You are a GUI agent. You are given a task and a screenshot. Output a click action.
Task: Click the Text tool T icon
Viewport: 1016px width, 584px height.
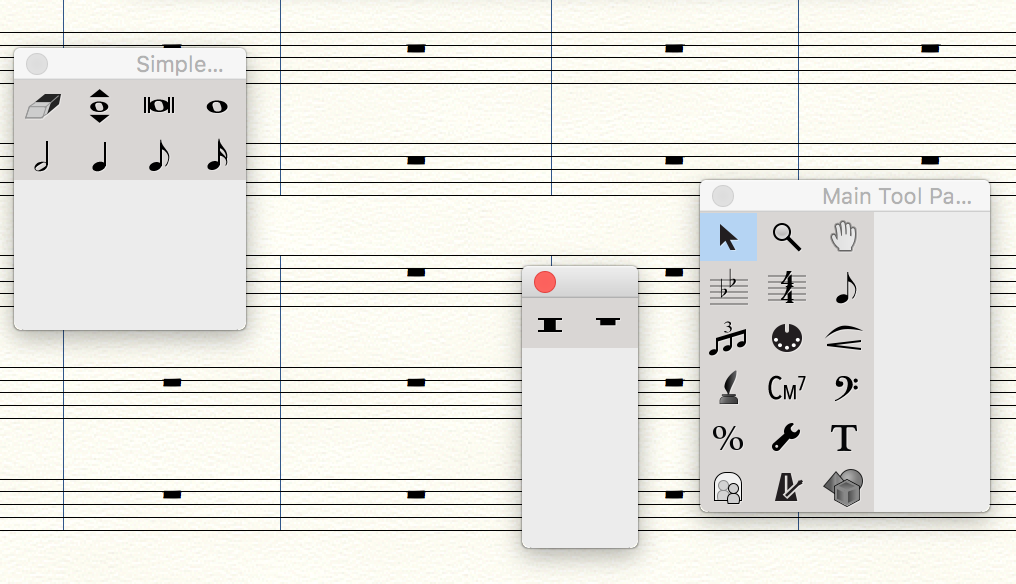pos(844,438)
